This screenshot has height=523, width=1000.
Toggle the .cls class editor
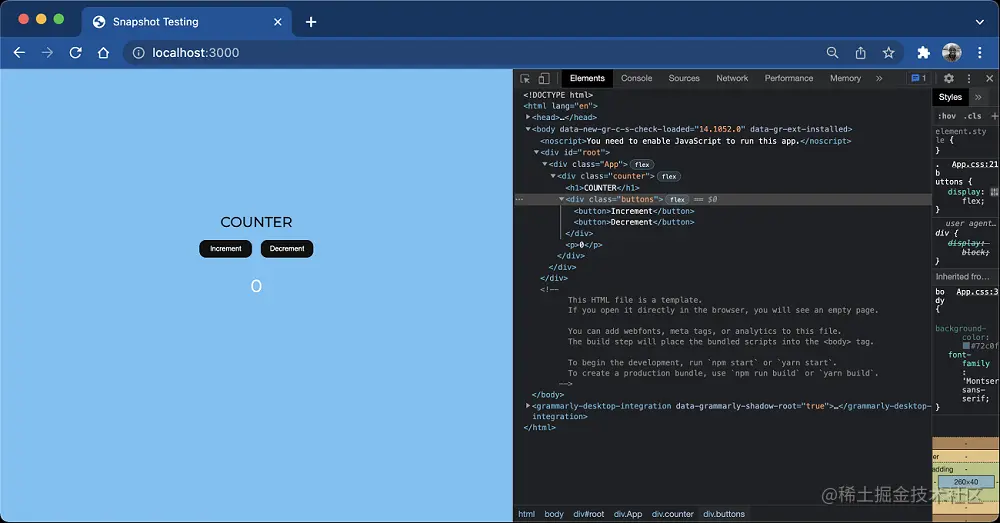point(973,116)
